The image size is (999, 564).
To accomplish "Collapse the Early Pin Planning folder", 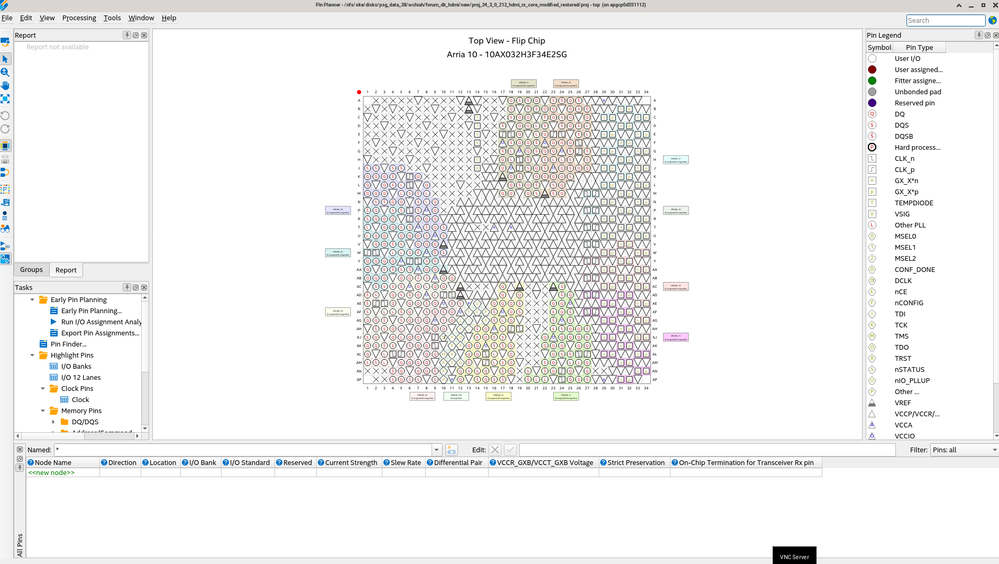I will pyautogui.click(x=32, y=300).
